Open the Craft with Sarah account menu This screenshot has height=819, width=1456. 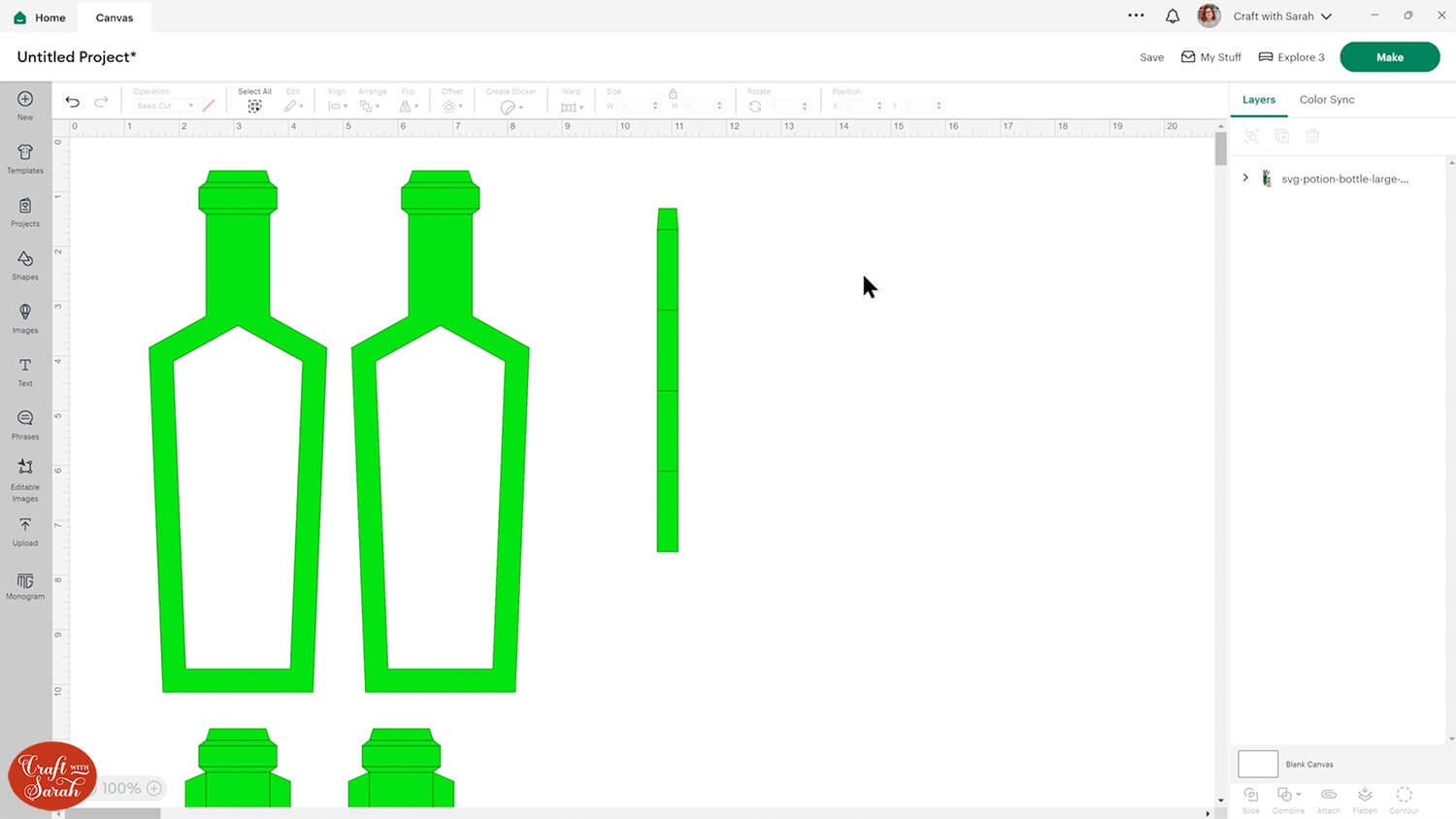point(1282,16)
